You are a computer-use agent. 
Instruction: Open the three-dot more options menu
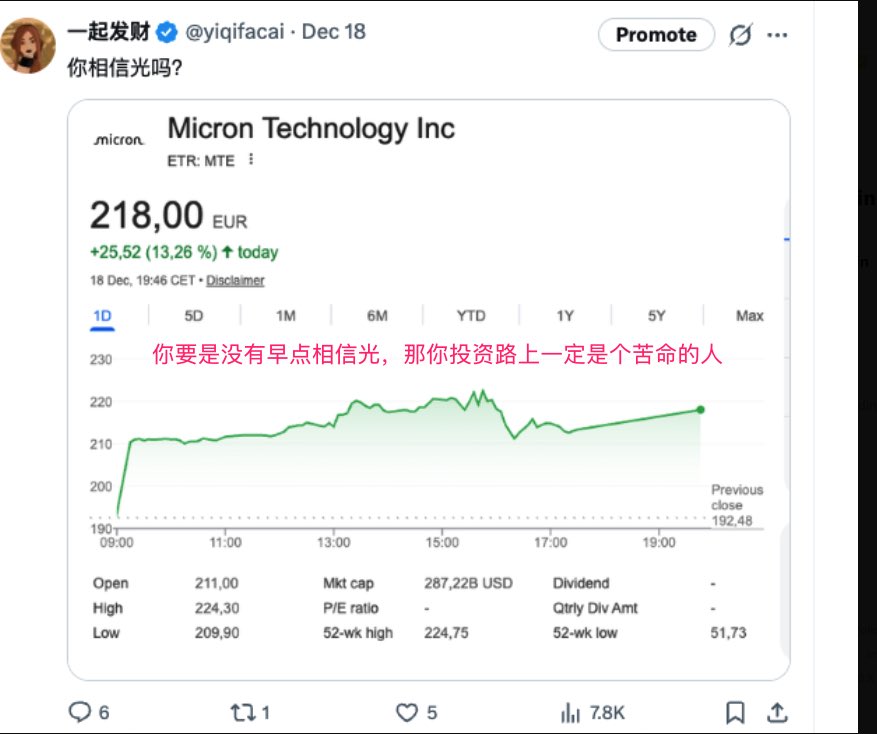[777, 35]
